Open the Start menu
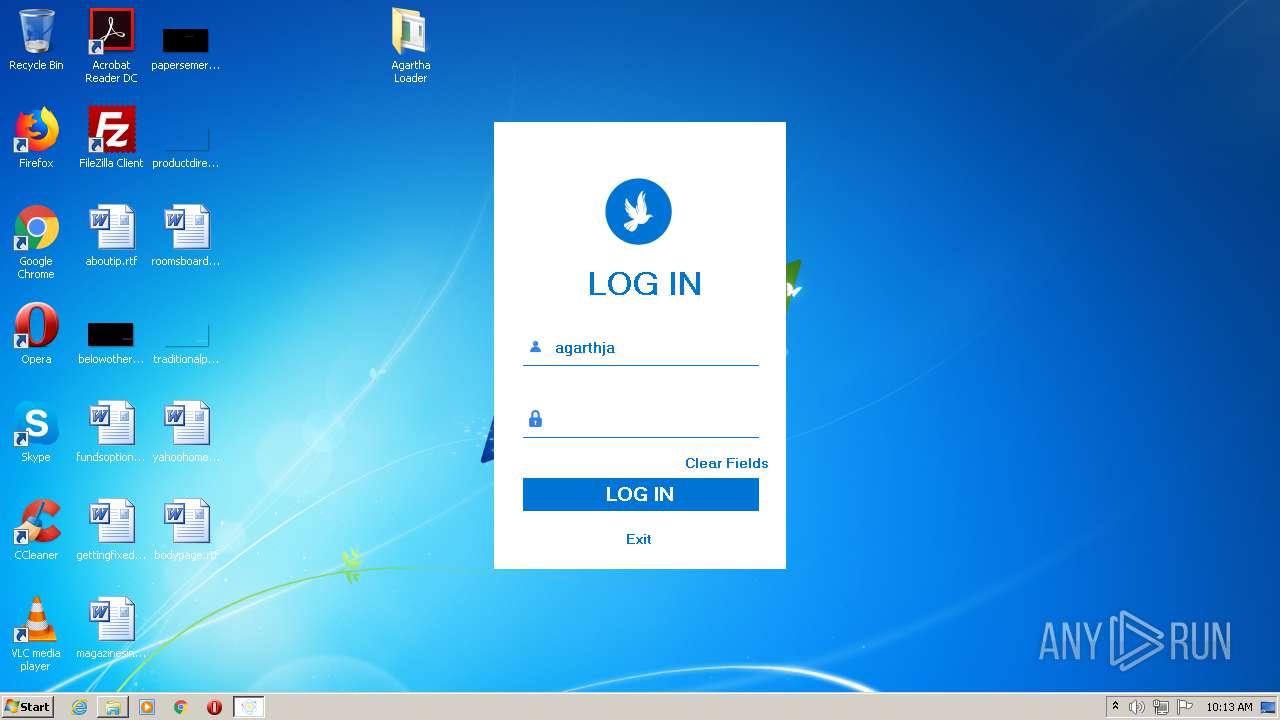1280x720 pixels. pos(28,707)
